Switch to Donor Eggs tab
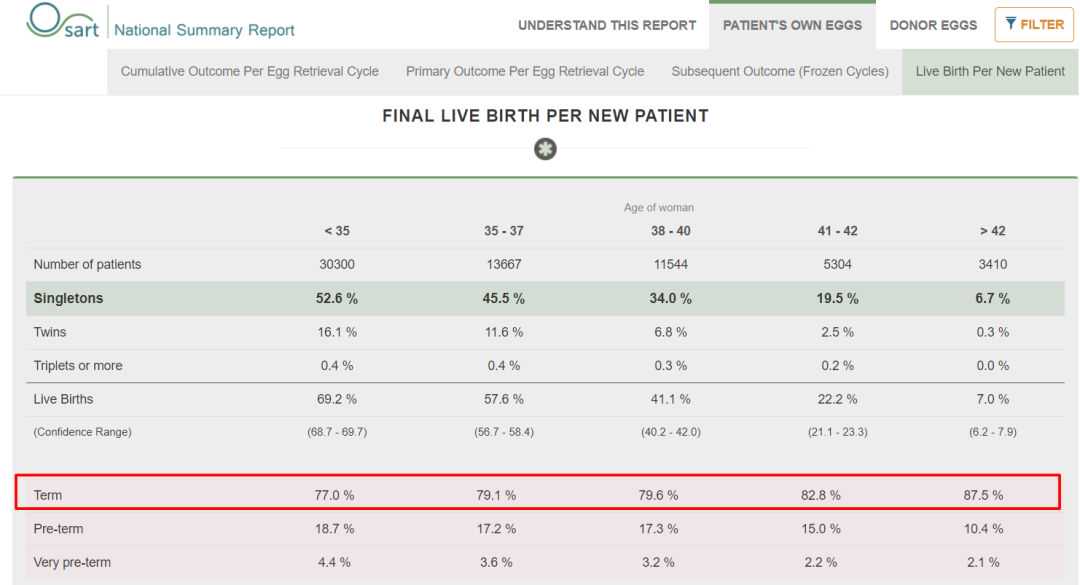 coord(934,25)
